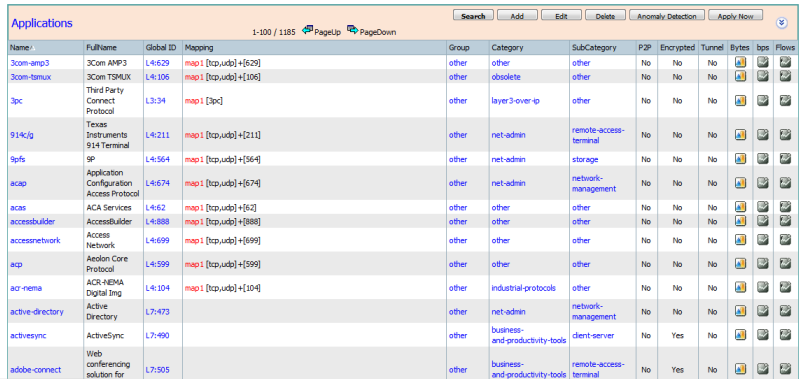Image resolution: width=805 pixels, height=379 pixels.
Task: Open client-server subcategory link
Action: tap(593, 335)
